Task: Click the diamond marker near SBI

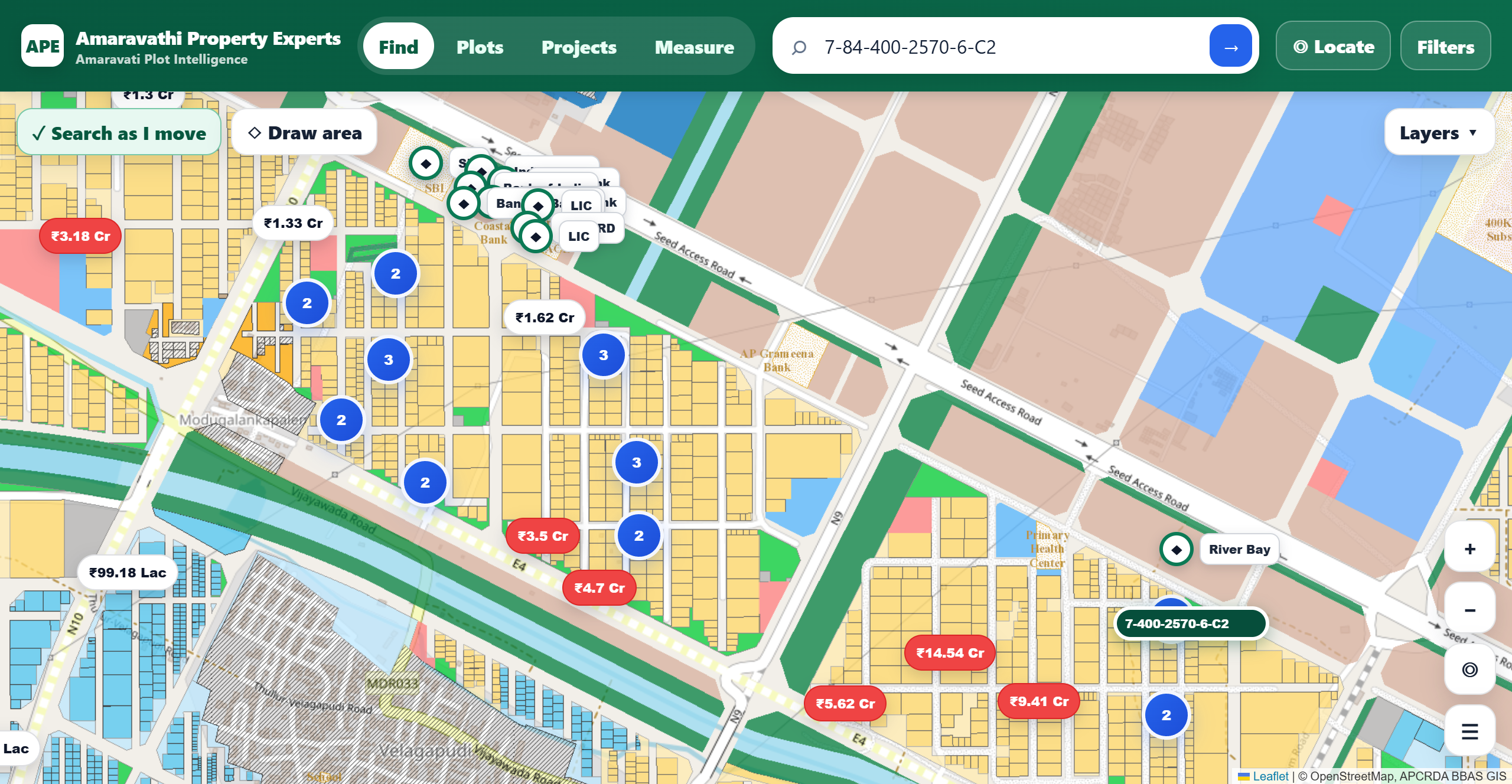Action: 426,164
